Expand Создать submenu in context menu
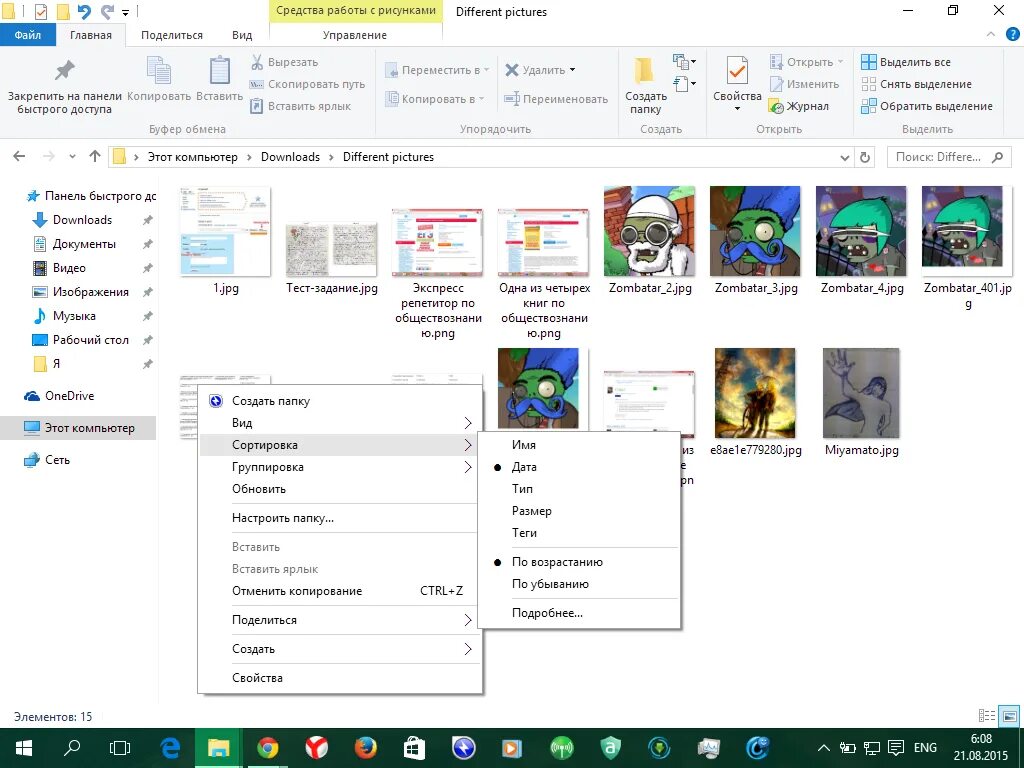The image size is (1024, 768). coord(340,649)
